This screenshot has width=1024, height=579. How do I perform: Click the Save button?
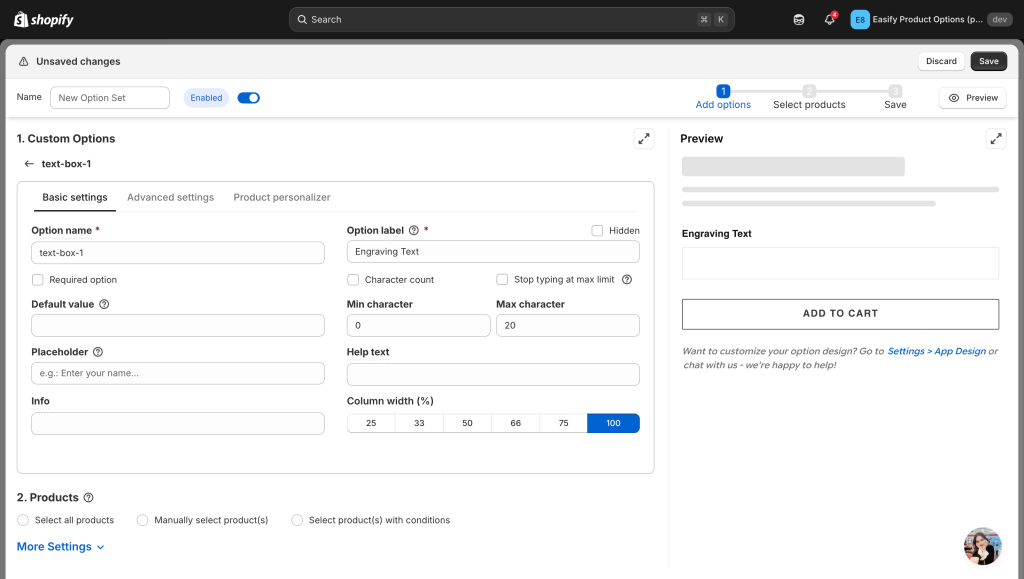click(988, 61)
